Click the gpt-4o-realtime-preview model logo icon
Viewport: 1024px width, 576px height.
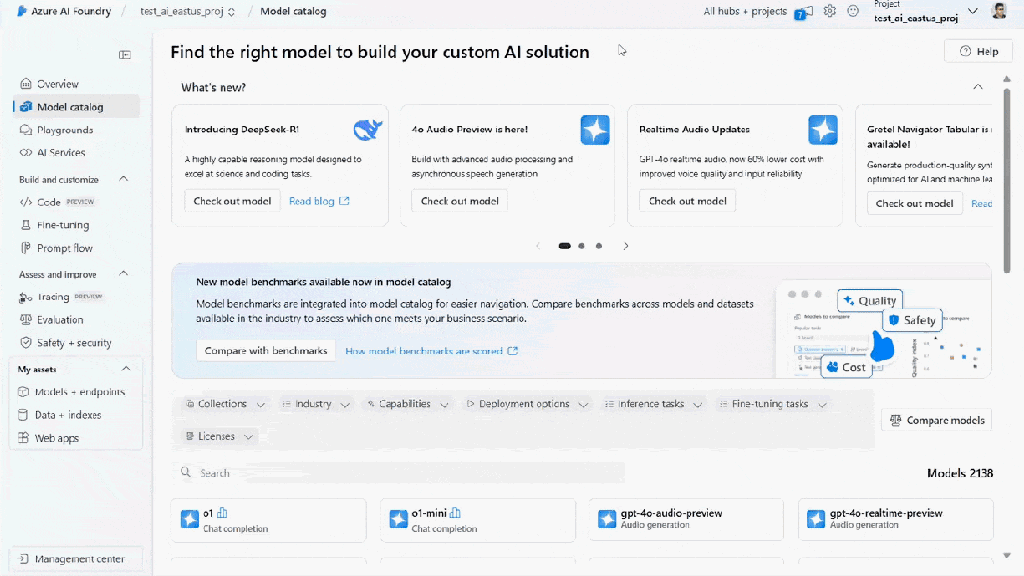(x=816, y=519)
